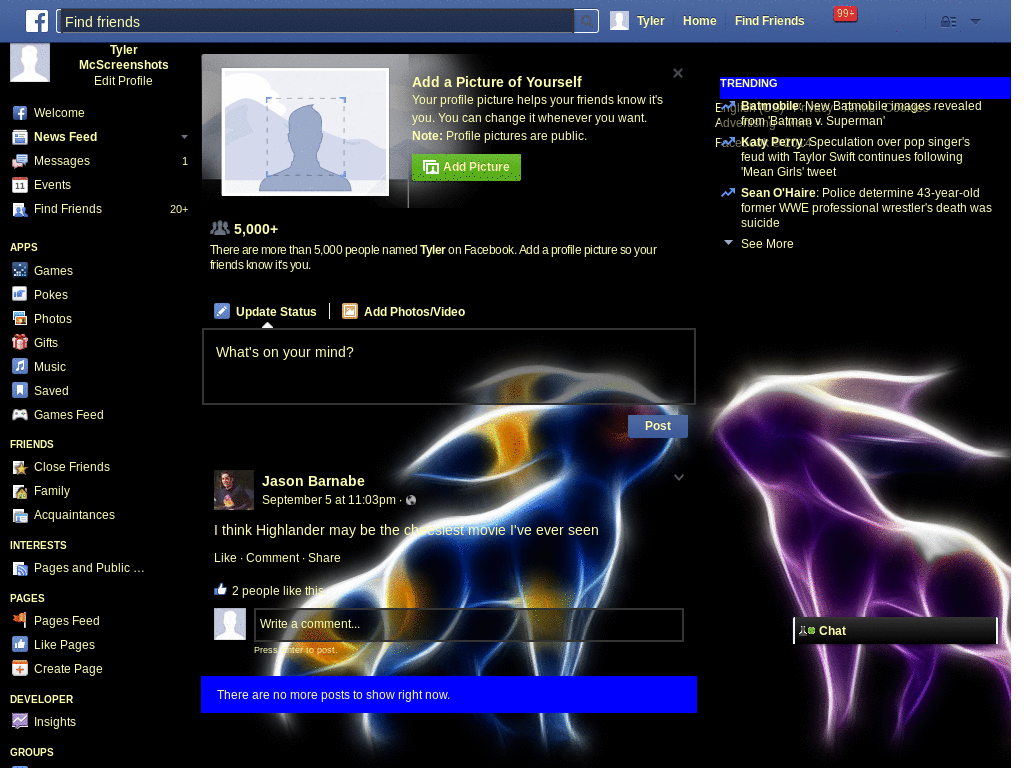Screen dimensions: 1024x768
Task: Click the Family house icon
Action: pyautogui.click(x=20, y=491)
